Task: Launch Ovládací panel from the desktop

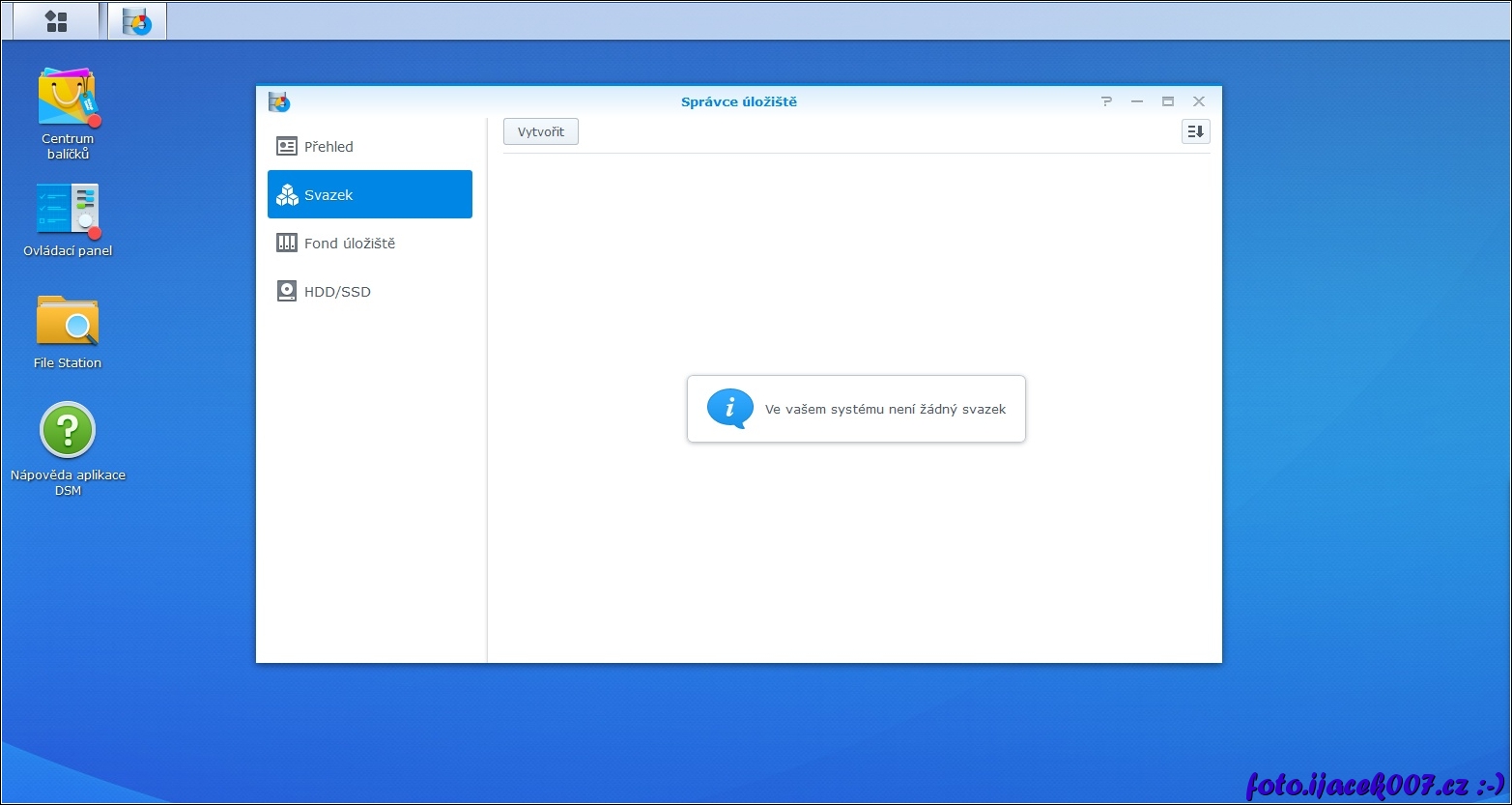Action: [68, 210]
